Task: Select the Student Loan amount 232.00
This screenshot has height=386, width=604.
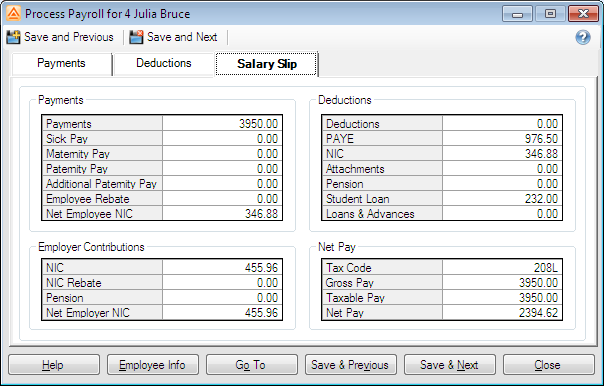Action: pyautogui.click(x=502, y=199)
